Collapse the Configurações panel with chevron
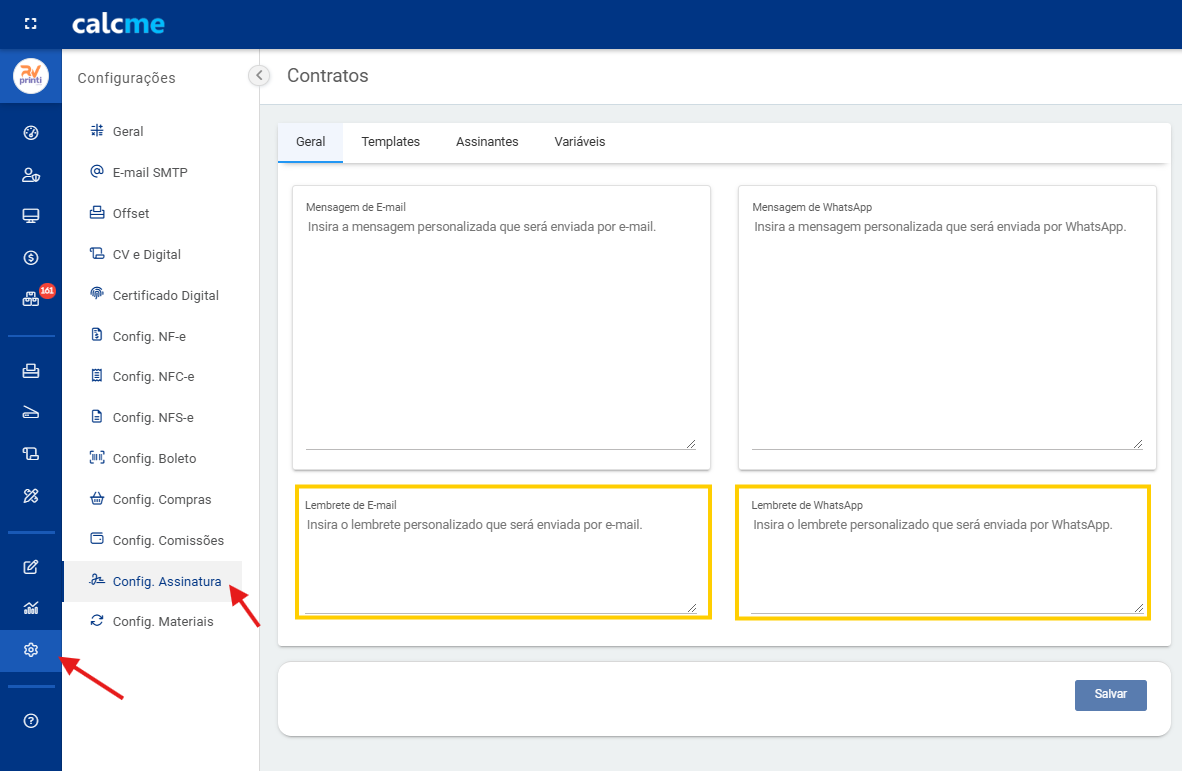 point(259,75)
